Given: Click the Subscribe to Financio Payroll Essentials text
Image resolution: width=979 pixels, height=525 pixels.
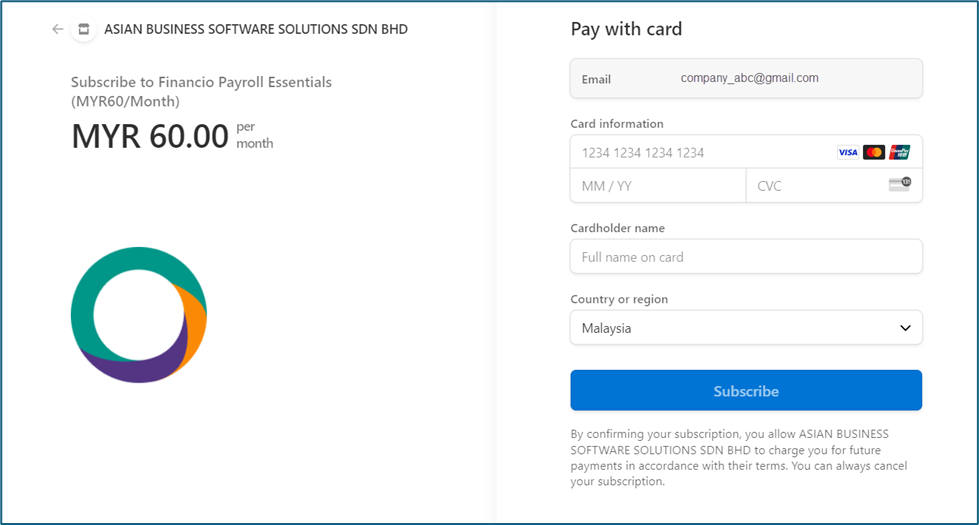Looking at the screenshot, I should pyautogui.click(x=201, y=91).
